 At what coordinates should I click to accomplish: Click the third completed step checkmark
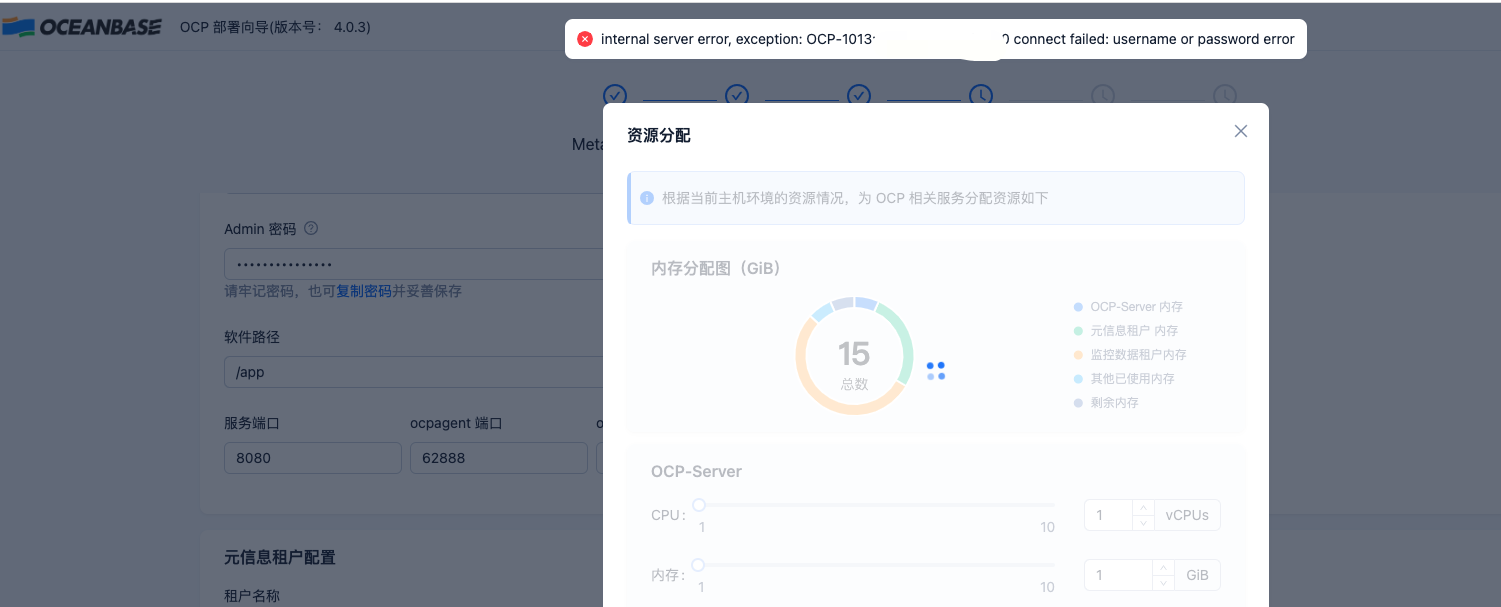[859, 95]
